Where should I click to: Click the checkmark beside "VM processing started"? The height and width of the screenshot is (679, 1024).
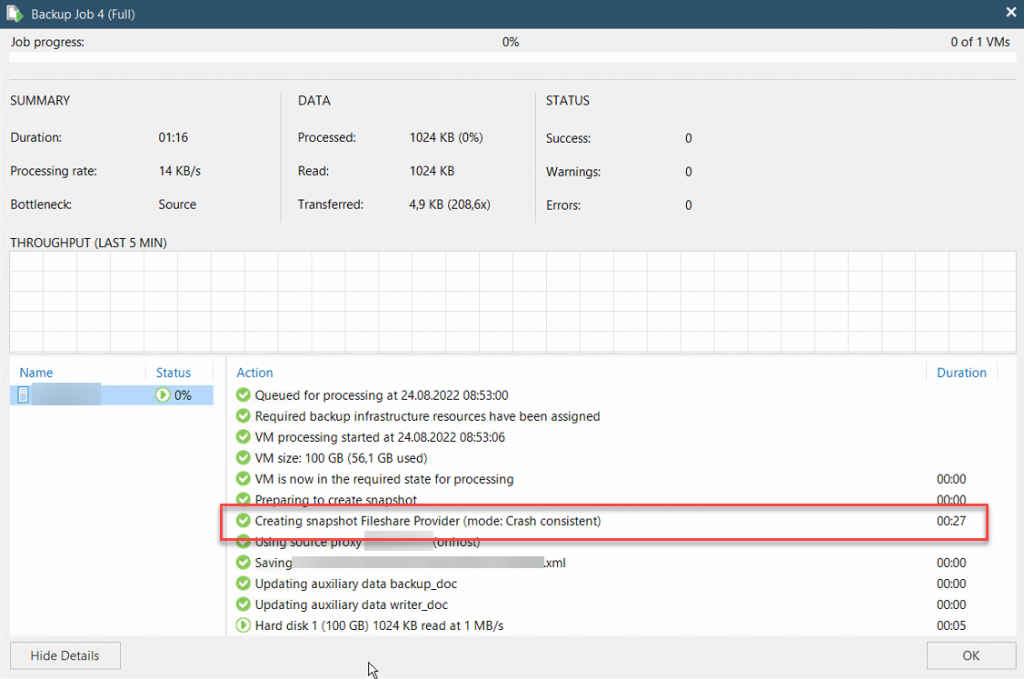pos(241,437)
